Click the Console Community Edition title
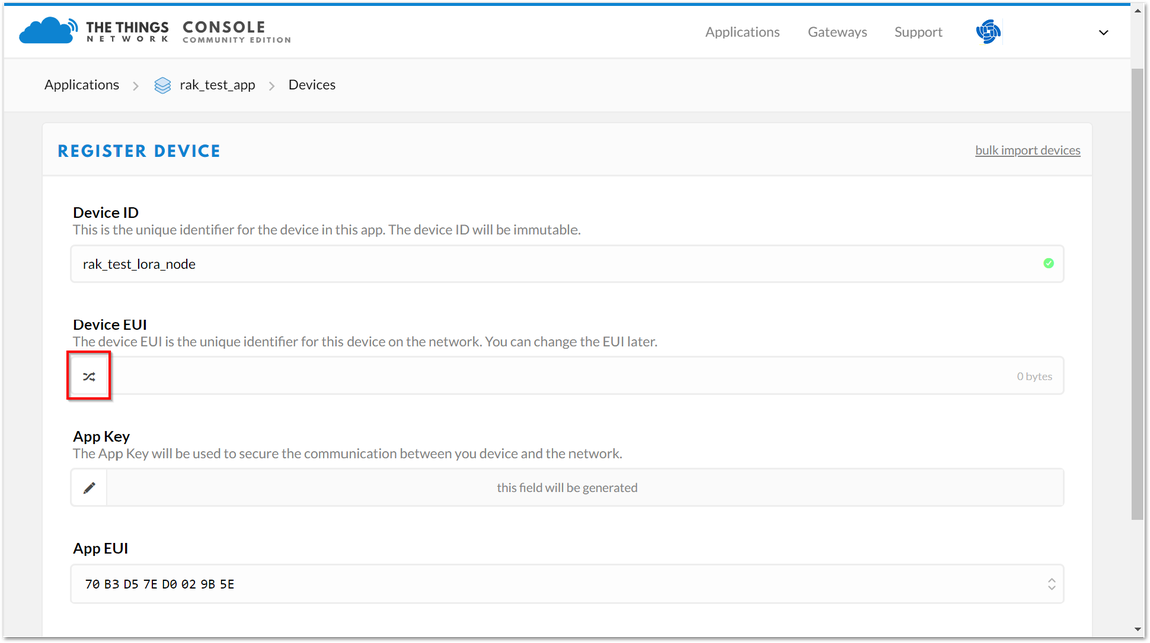The image size is (1150, 643). coord(237,32)
